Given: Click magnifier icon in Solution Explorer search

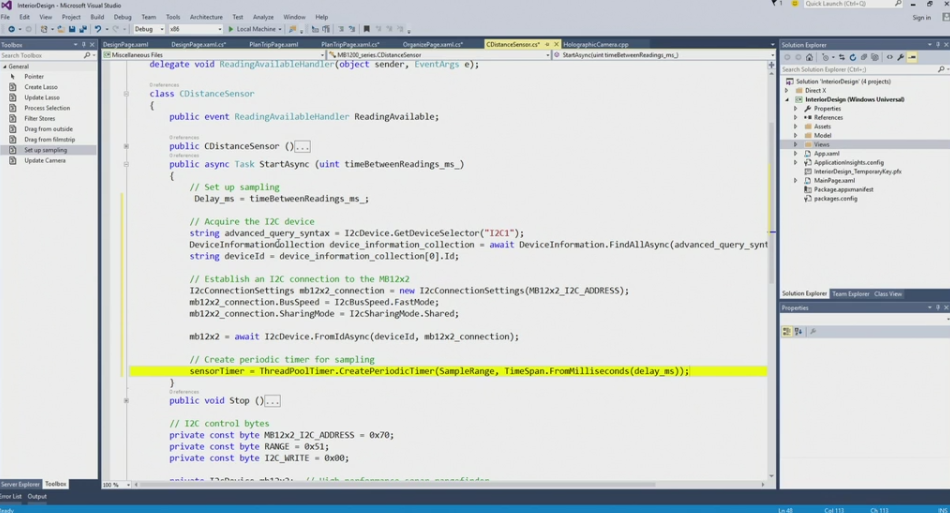Looking at the screenshot, I should pyautogui.click(x=940, y=70).
